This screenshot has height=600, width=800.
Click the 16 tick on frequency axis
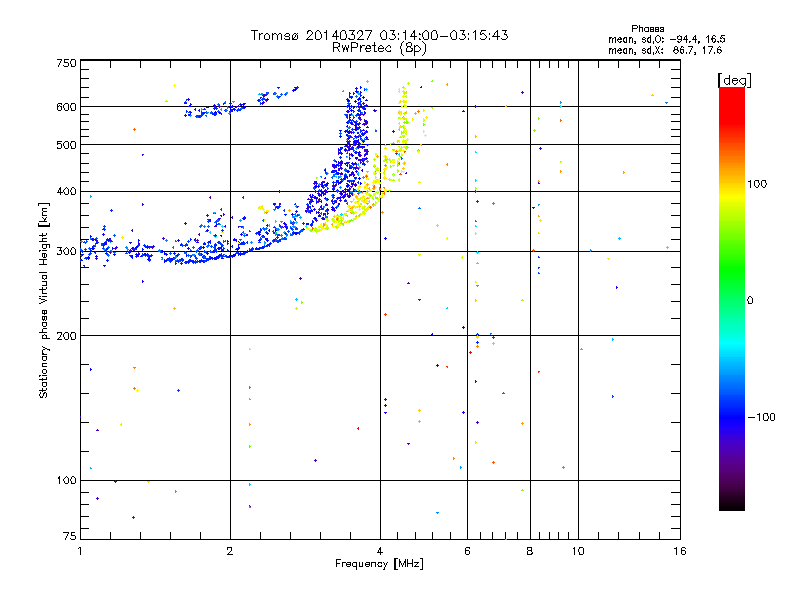point(679,551)
